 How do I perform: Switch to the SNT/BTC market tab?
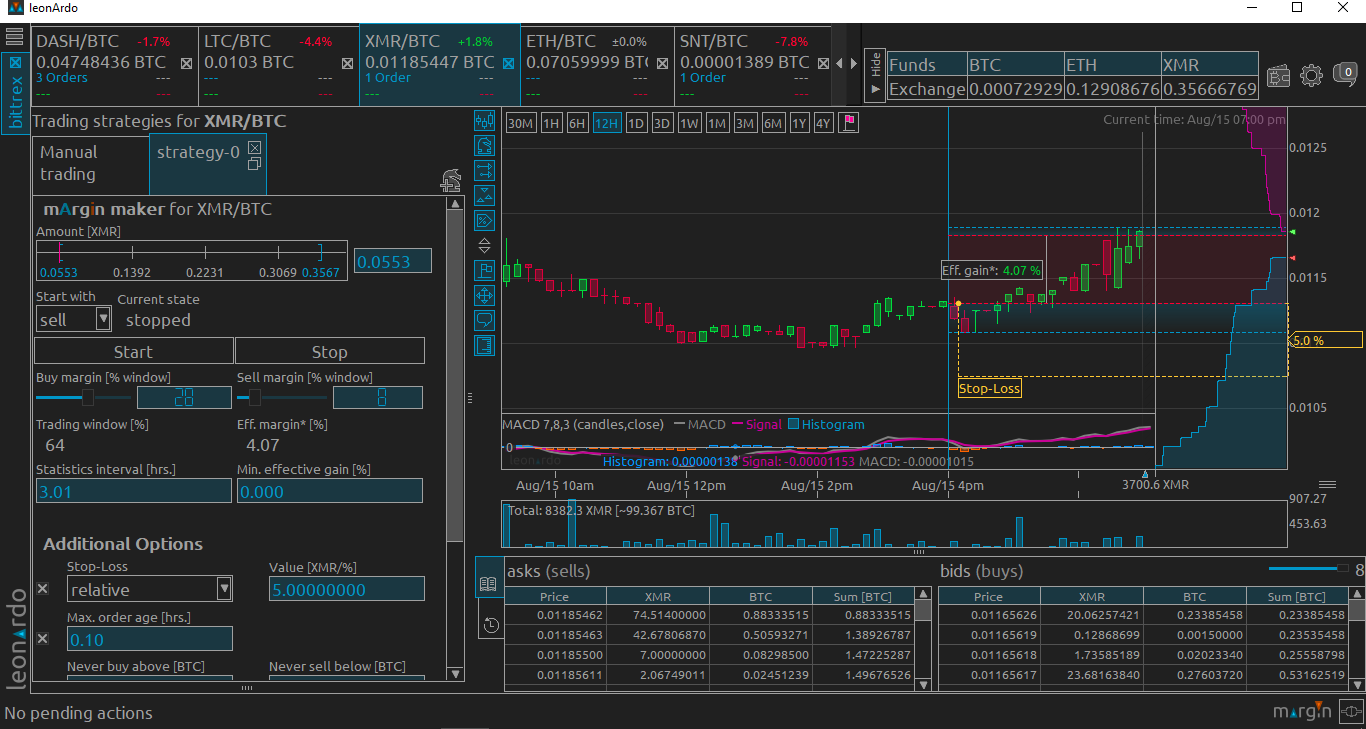tap(753, 64)
